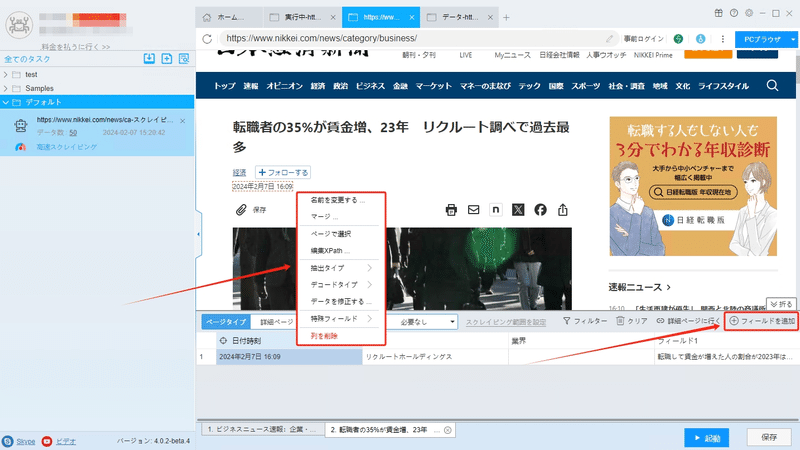
Task: Click スクレイピング範囲を設定 link
Action: pyautogui.click(x=506, y=322)
